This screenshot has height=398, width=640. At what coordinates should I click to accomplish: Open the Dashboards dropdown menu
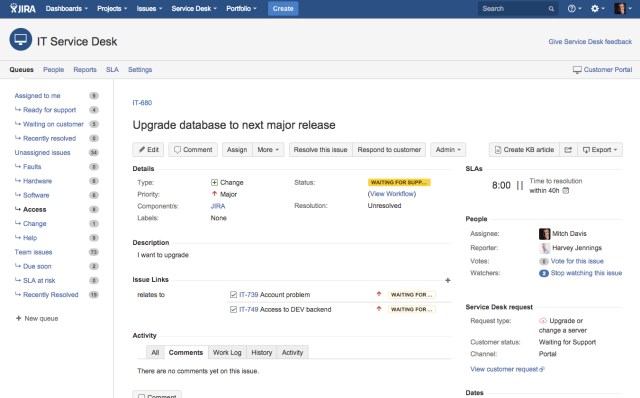coord(67,9)
